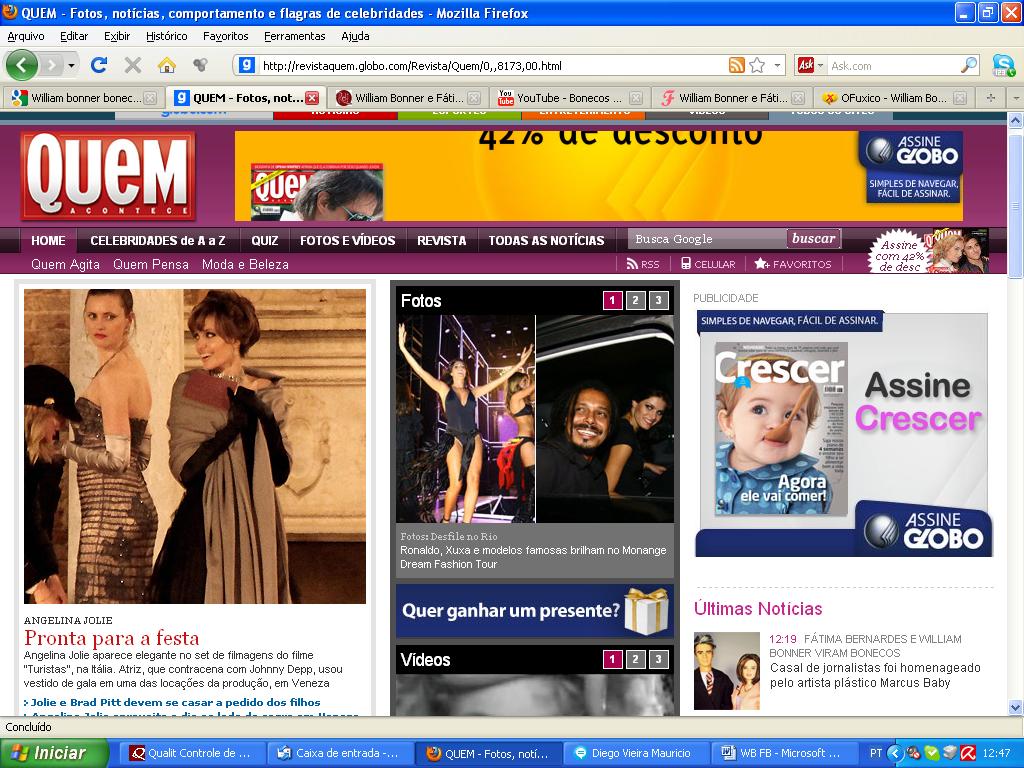The height and width of the screenshot is (768, 1024).
Task: Reload the page with the refresh icon
Action: 99,65
